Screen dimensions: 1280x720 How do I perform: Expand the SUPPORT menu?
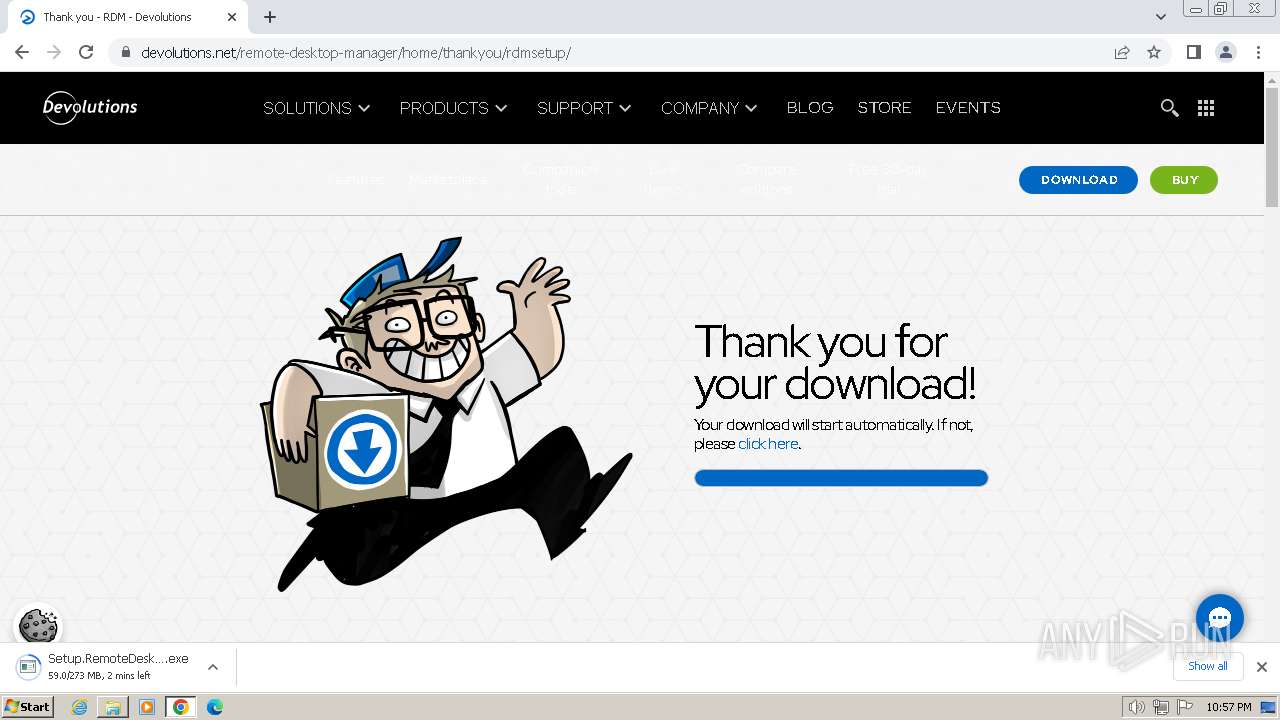click(584, 108)
